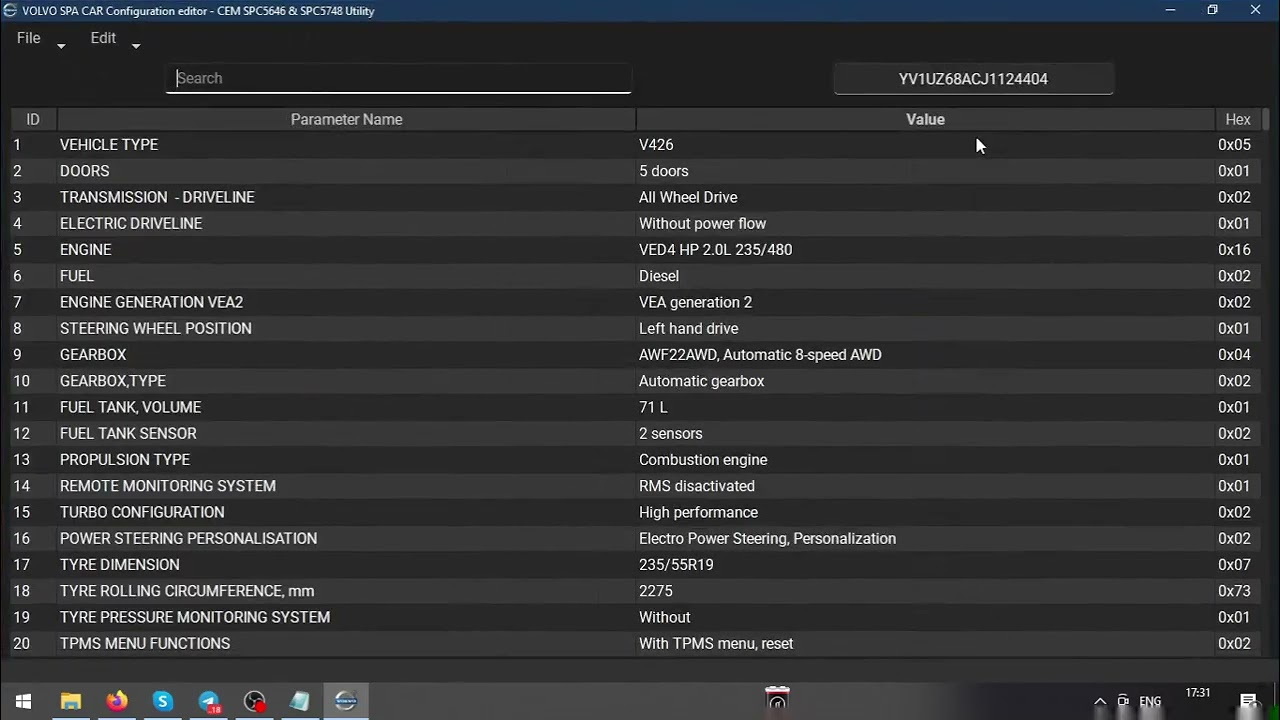Click the 2275 value

point(656,591)
